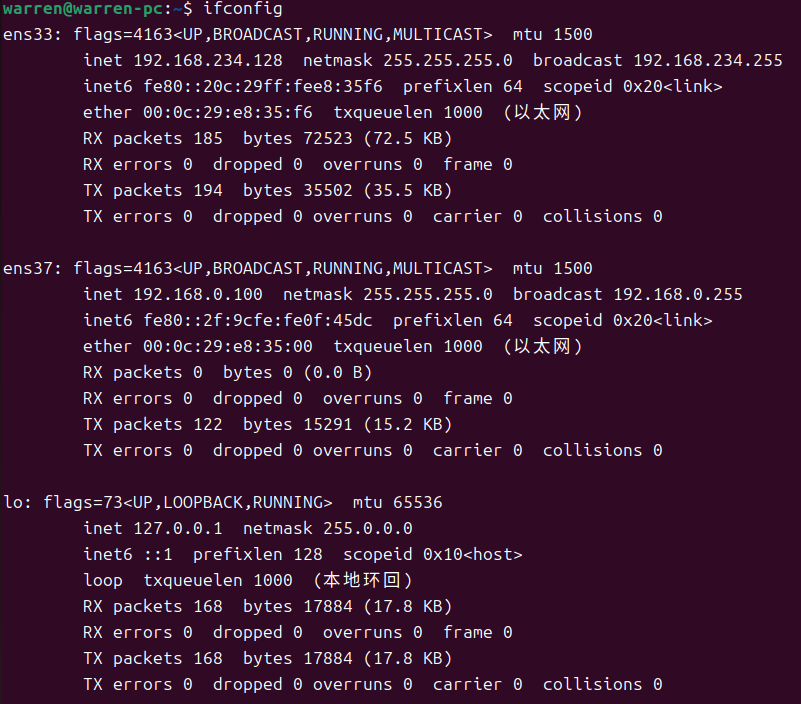The height and width of the screenshot is (704, 801).
Task: Click IP address 192.168.234.128
Action: coord(208,60)
